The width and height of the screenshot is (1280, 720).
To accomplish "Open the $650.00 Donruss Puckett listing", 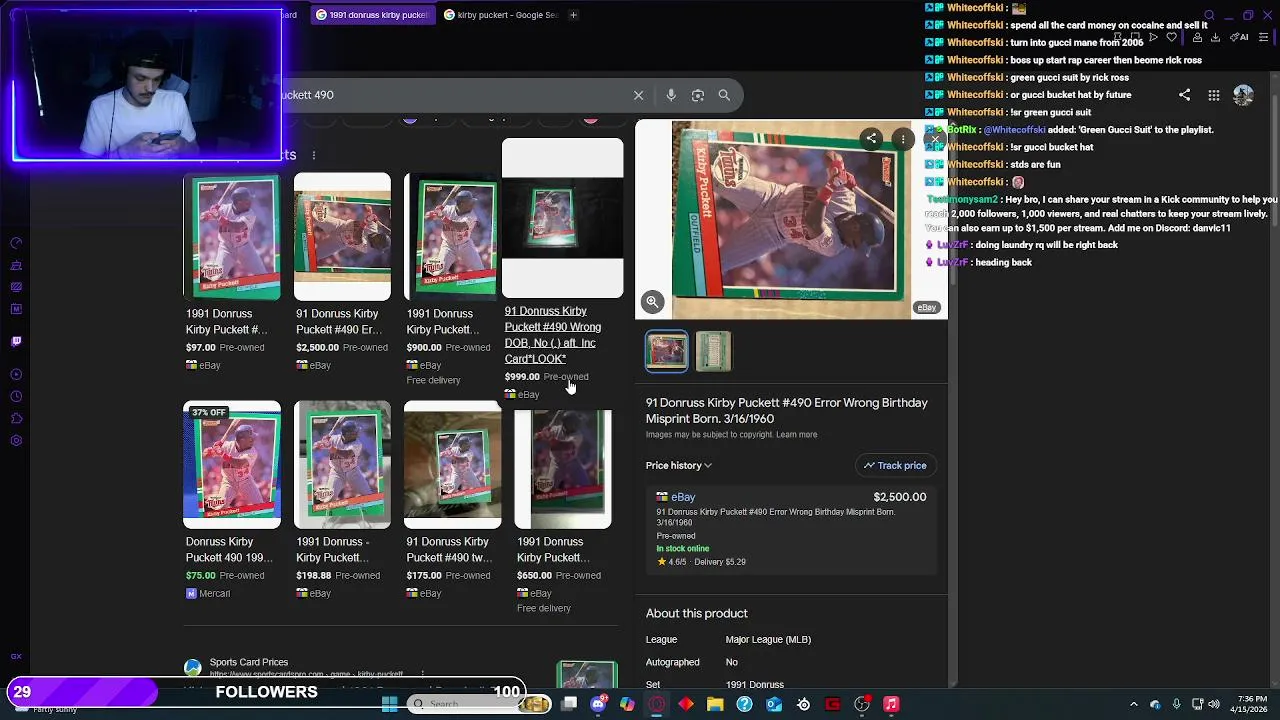I will [x=562, y=508].
